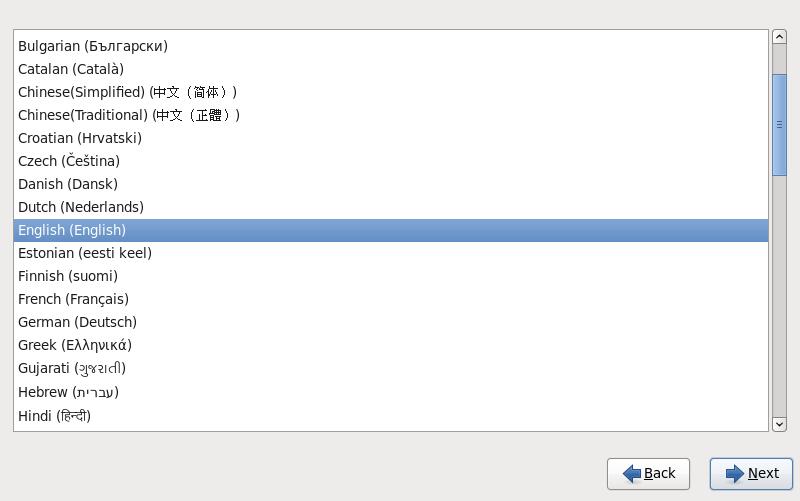800x501 pixels.
Task: Go back using the Back button
Action: pyautogui.click(x=648, y=474)
